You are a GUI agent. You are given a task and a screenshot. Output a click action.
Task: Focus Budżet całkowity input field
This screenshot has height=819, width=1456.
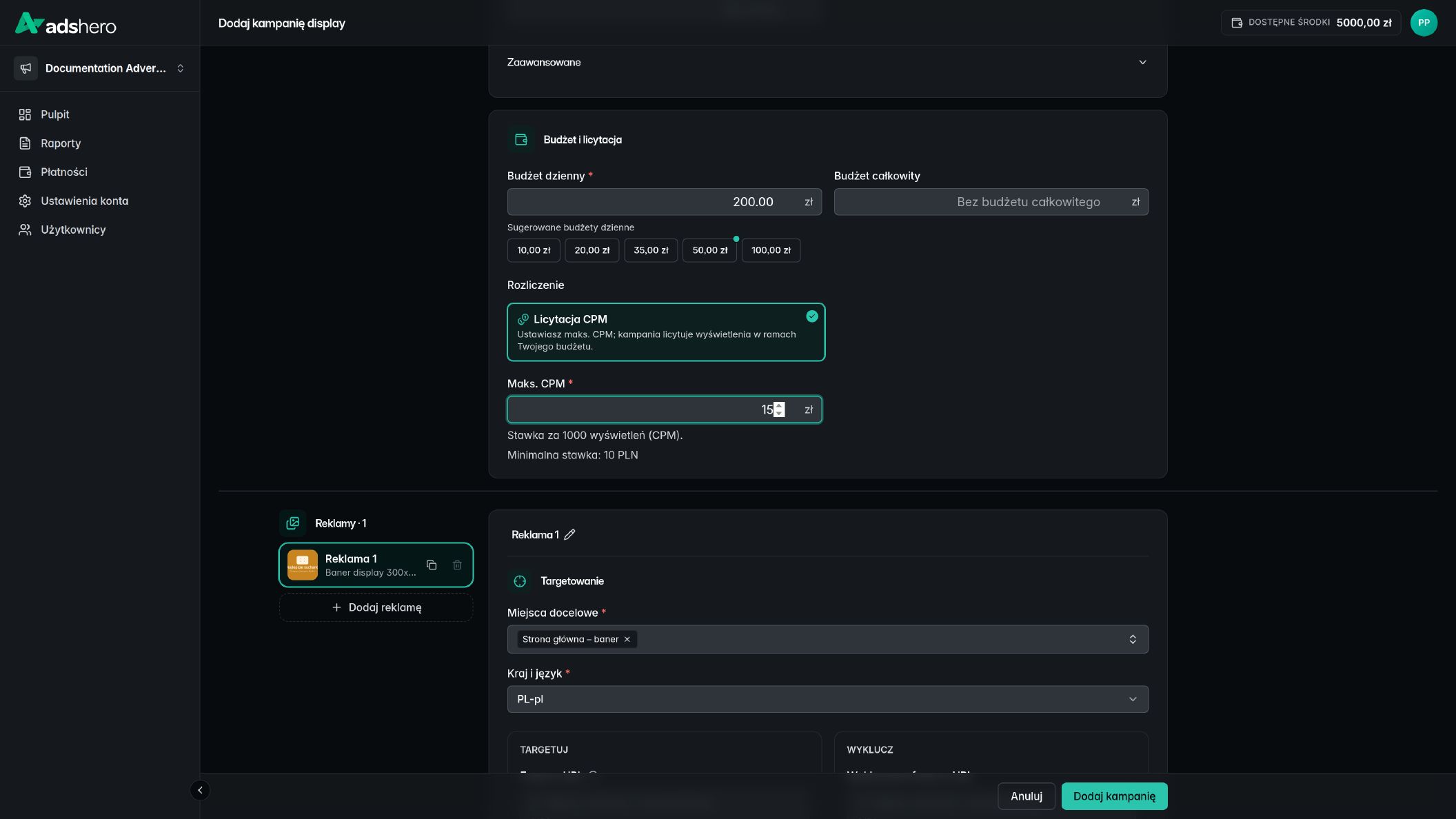point(991,202)
